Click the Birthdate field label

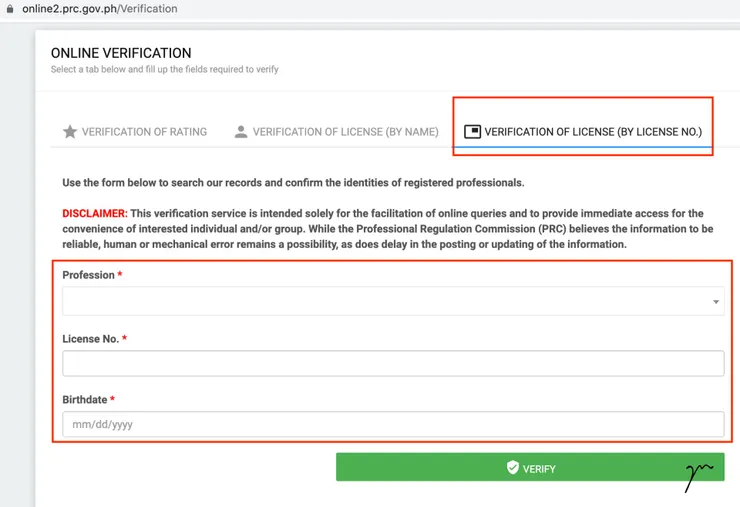[84, 400]
